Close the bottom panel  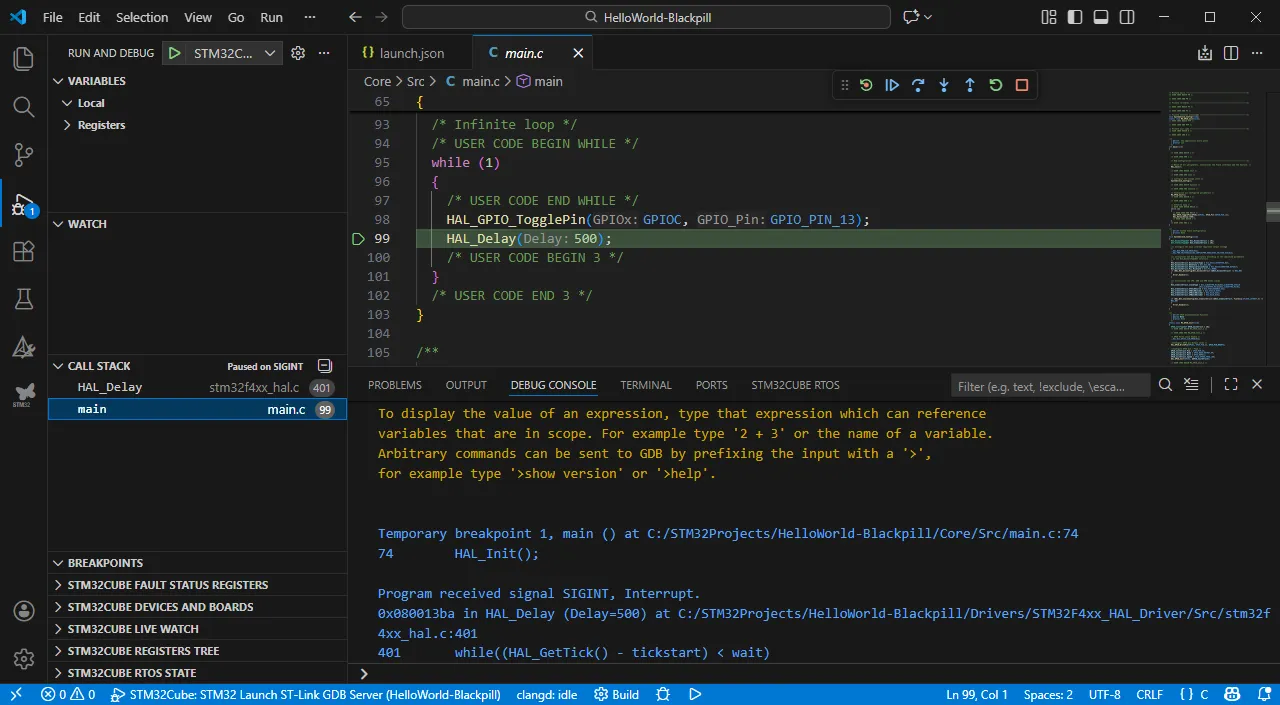(1257, 385)
